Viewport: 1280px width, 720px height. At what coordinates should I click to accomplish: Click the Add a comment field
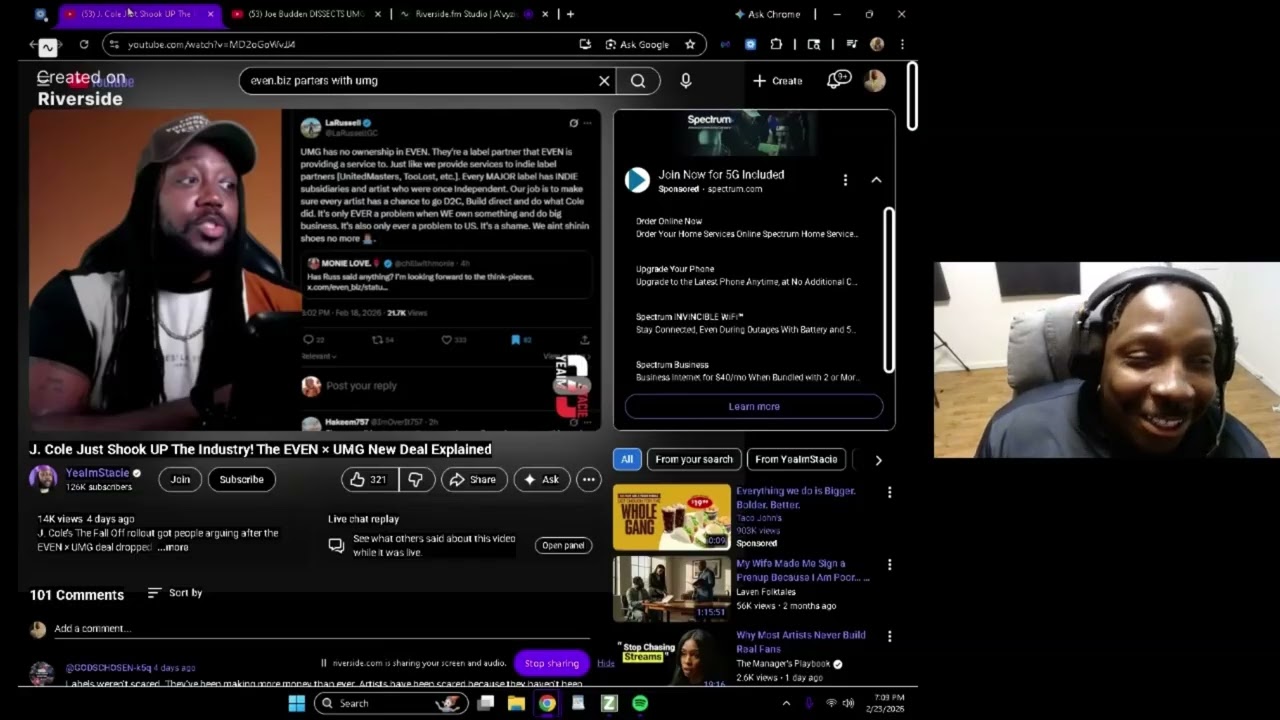[x=320, y=629]
